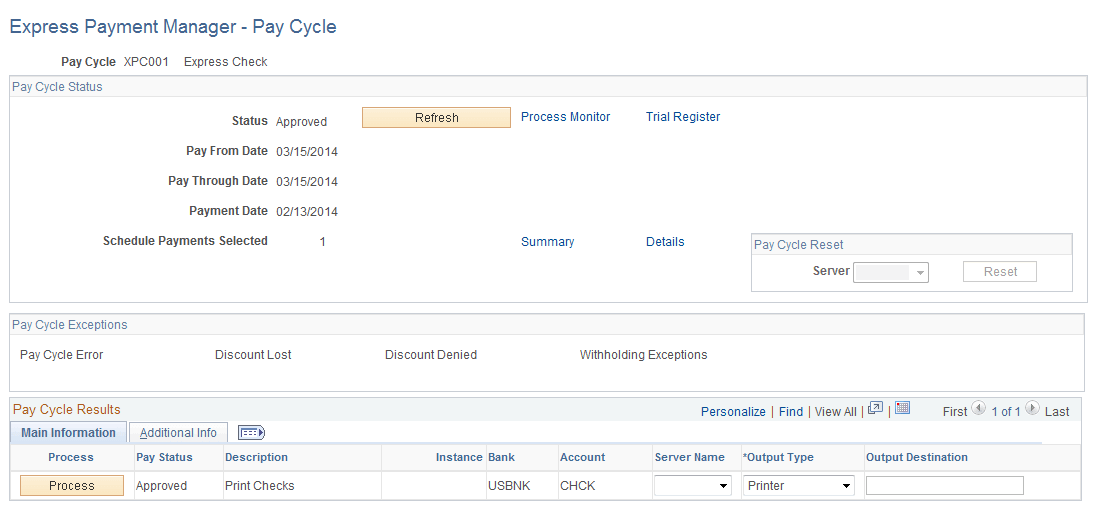This screenshot has height=515, width=1104.
Task: Click Last in the grid navigation
Action: click(x=1057, y=411)
